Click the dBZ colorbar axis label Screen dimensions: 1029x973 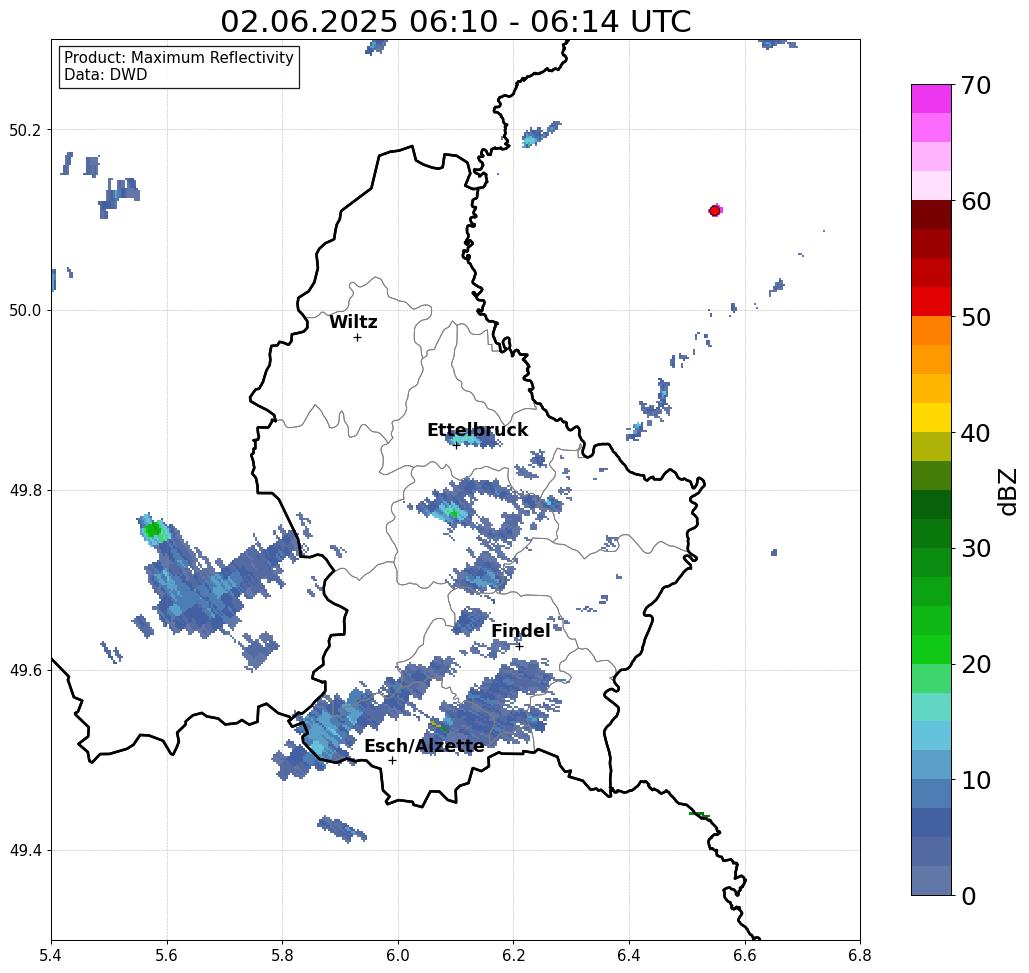(1007, 491)
